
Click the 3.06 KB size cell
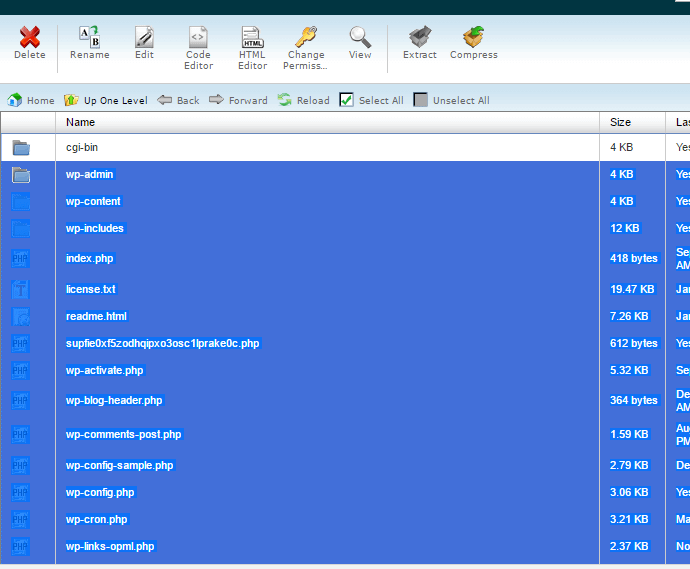(x=629, y=492)
